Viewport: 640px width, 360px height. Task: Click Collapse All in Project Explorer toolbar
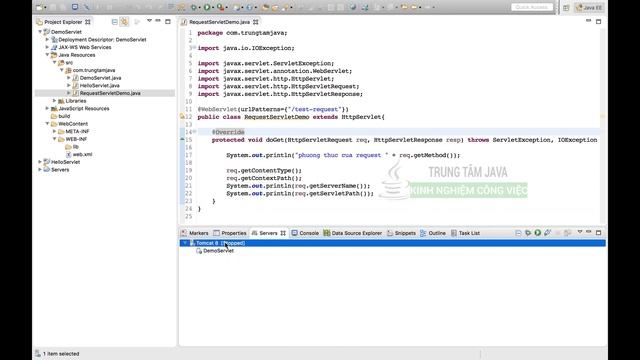(115, 22)
